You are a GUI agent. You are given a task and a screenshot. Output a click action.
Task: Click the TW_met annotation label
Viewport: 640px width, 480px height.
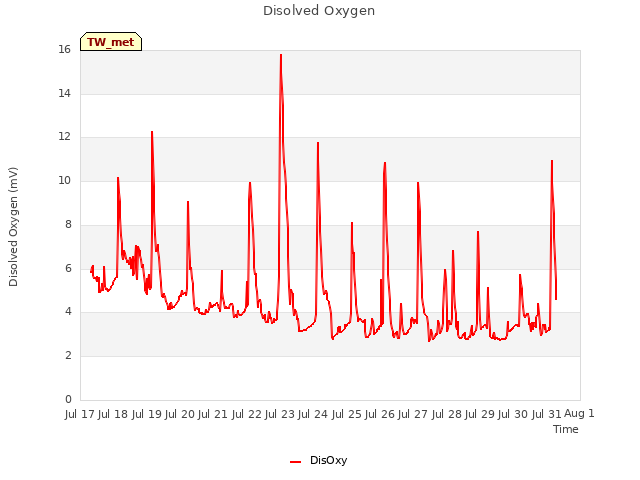pyautogui.click(x=111, y=42)
